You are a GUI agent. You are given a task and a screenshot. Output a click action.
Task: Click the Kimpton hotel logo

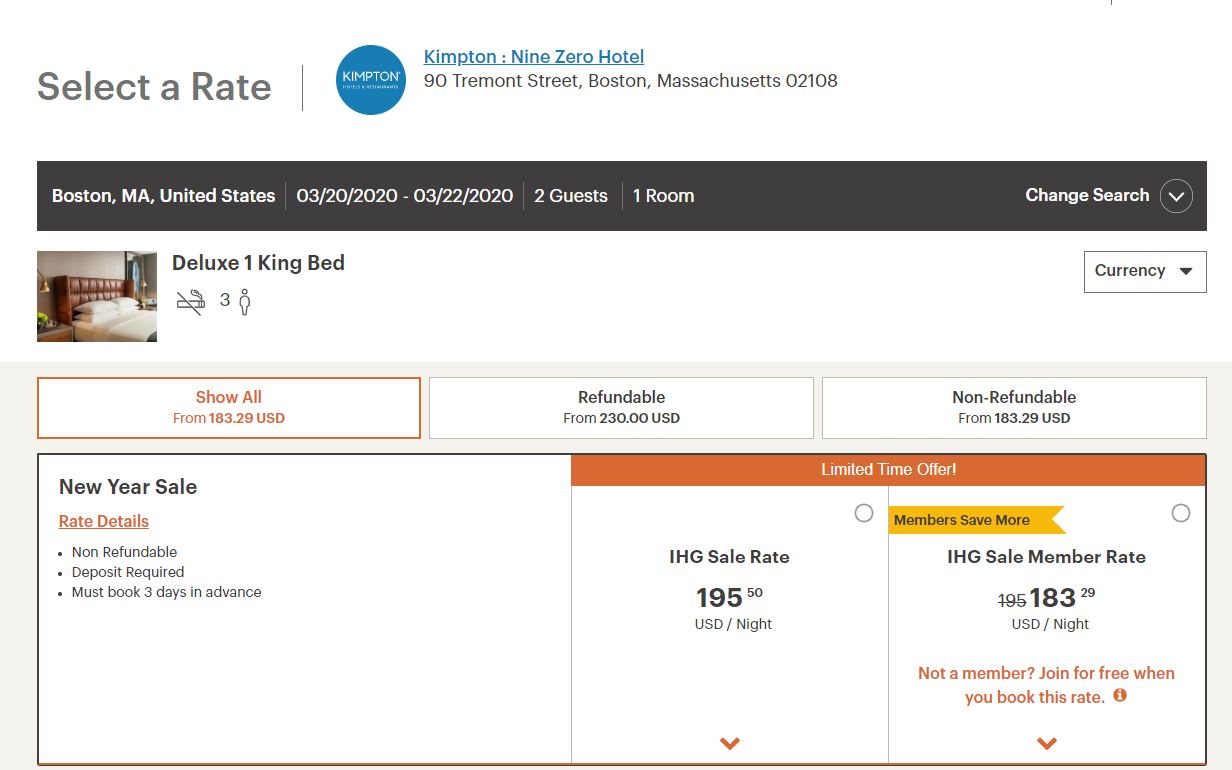click(x=371, y=80)
